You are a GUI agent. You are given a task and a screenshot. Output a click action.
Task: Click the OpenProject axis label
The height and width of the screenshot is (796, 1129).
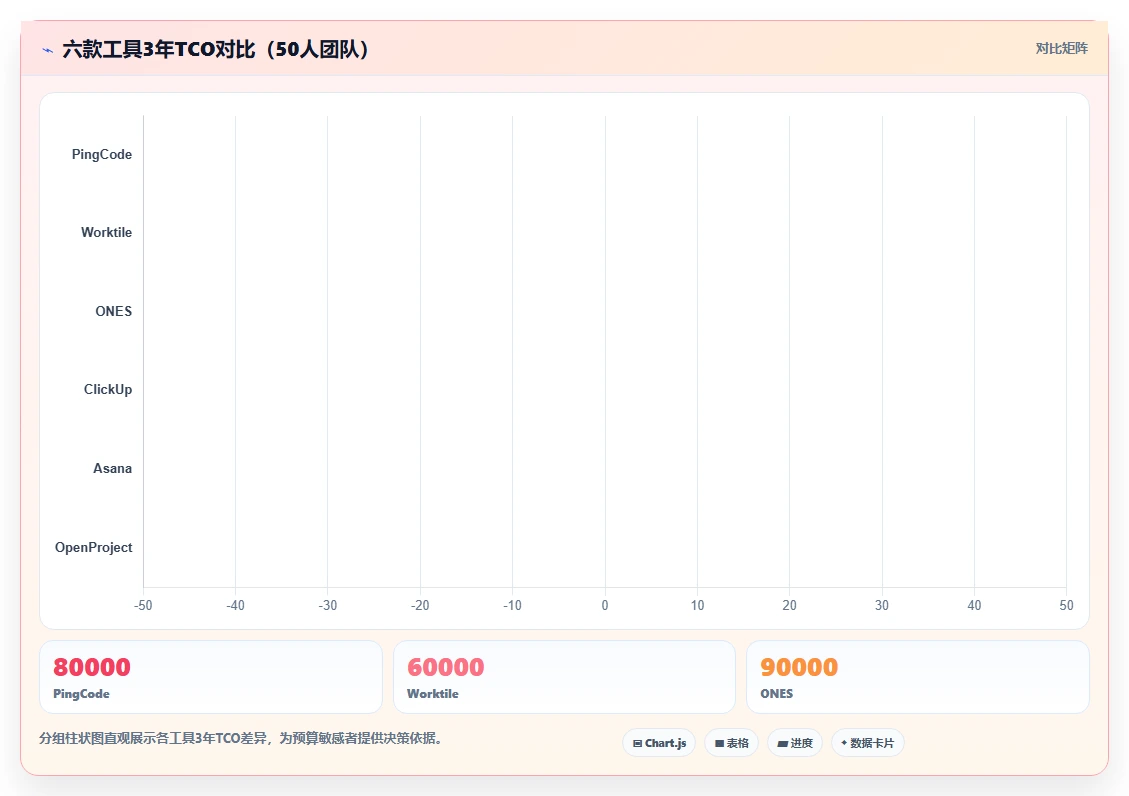pos(94,548)
